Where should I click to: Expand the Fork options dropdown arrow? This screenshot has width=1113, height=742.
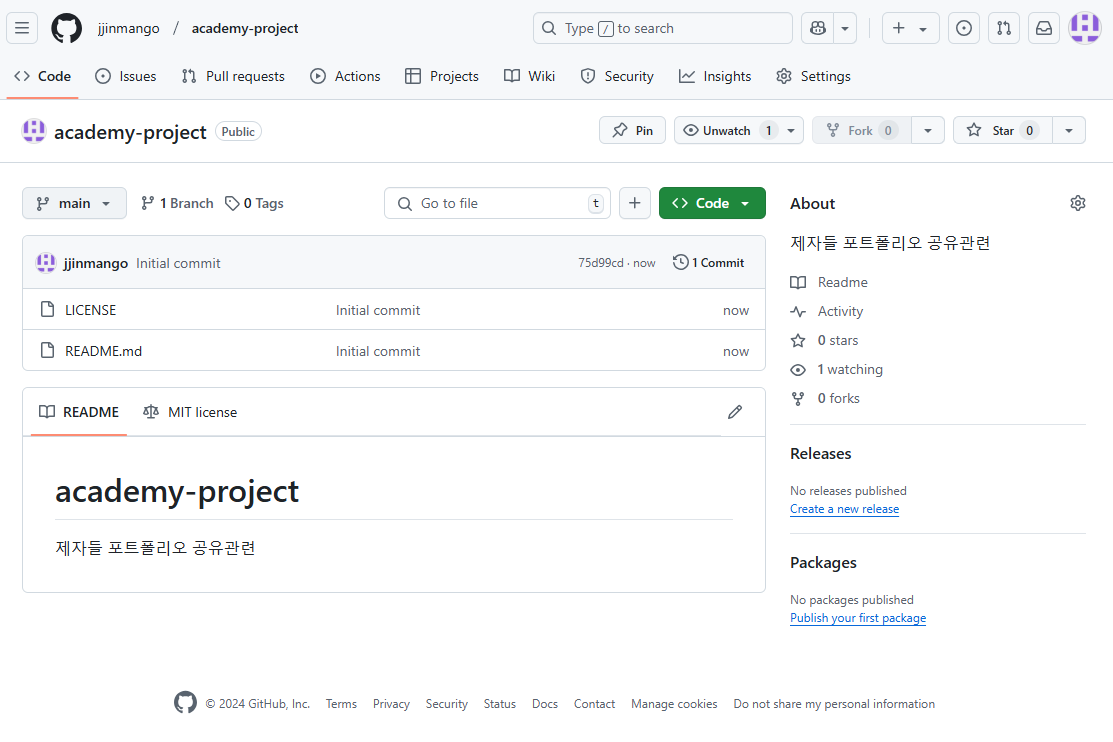[928, 131]
